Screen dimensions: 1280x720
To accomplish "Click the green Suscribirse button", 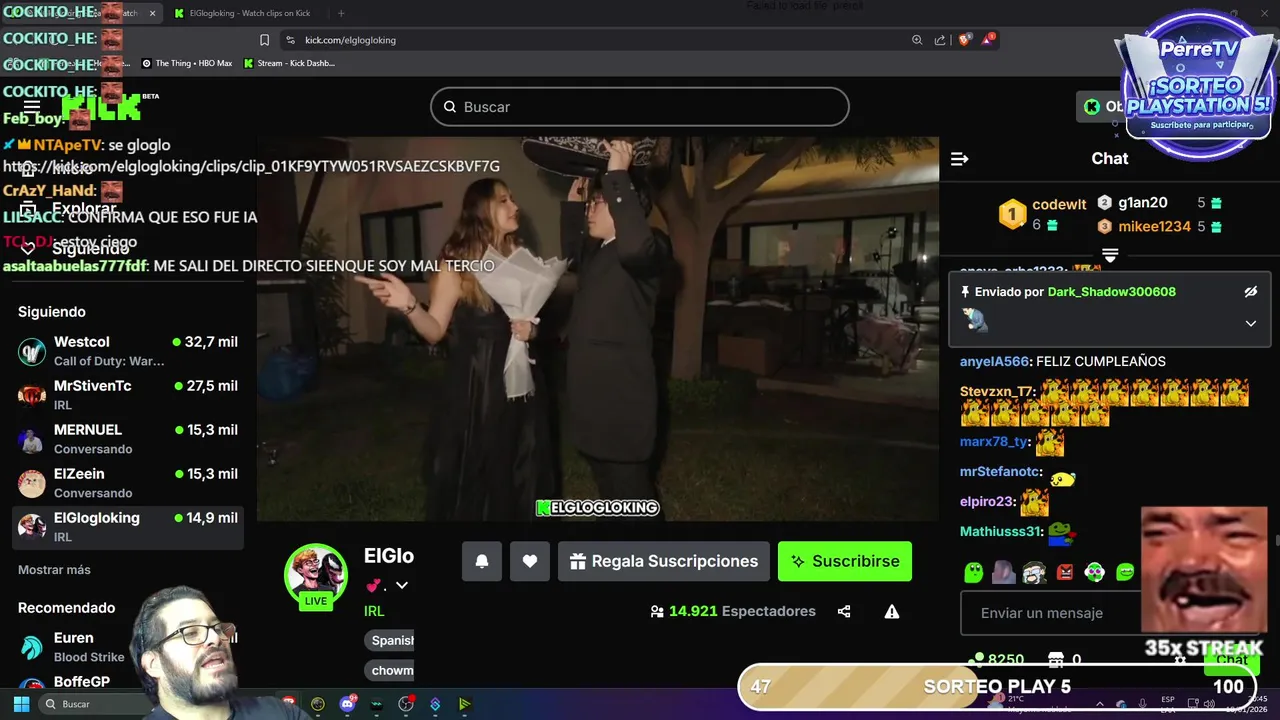I will (x=845, y=561).
